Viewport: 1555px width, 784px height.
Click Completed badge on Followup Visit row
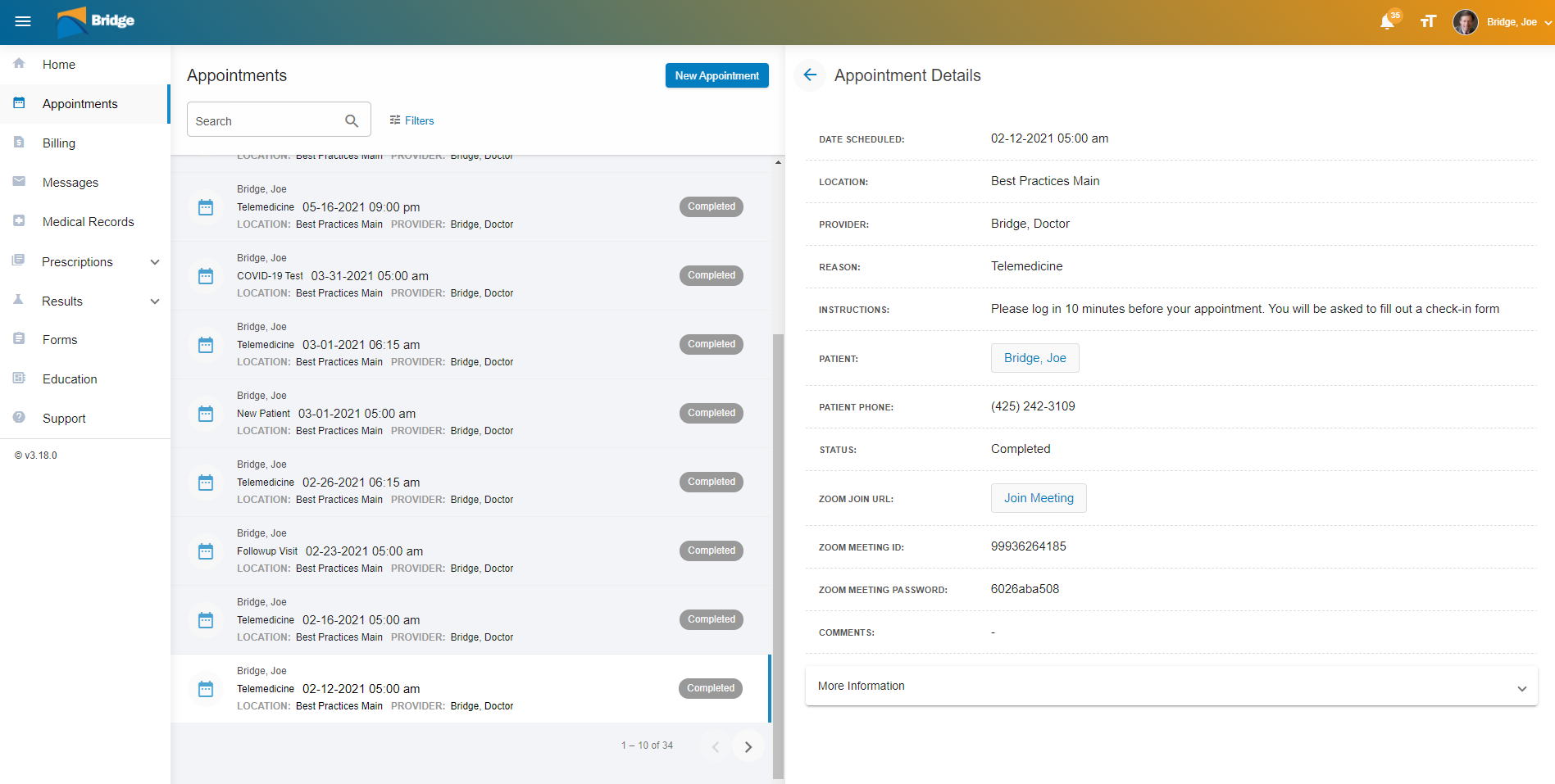point(712,551)
